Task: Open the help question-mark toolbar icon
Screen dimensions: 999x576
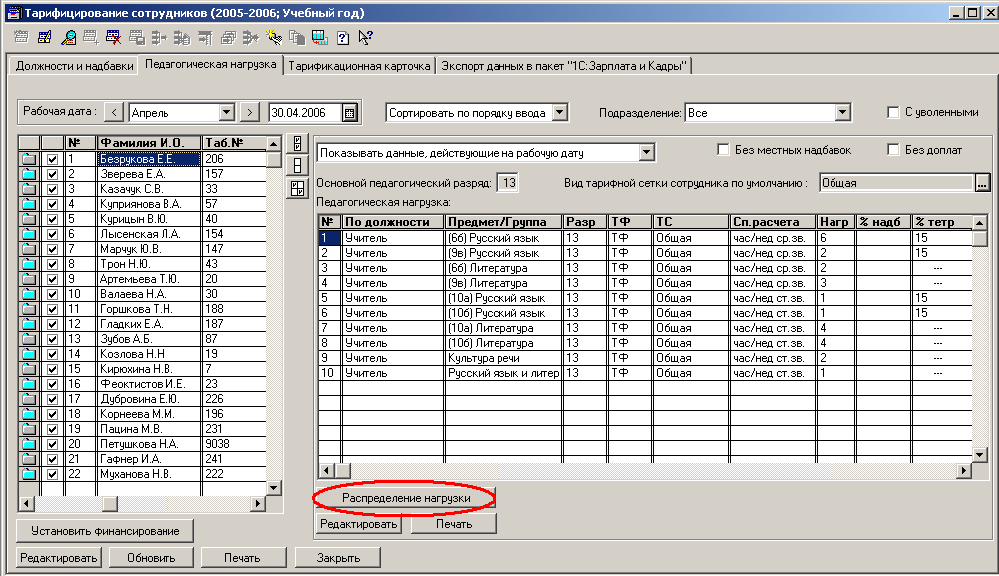Action: point(342,39)
